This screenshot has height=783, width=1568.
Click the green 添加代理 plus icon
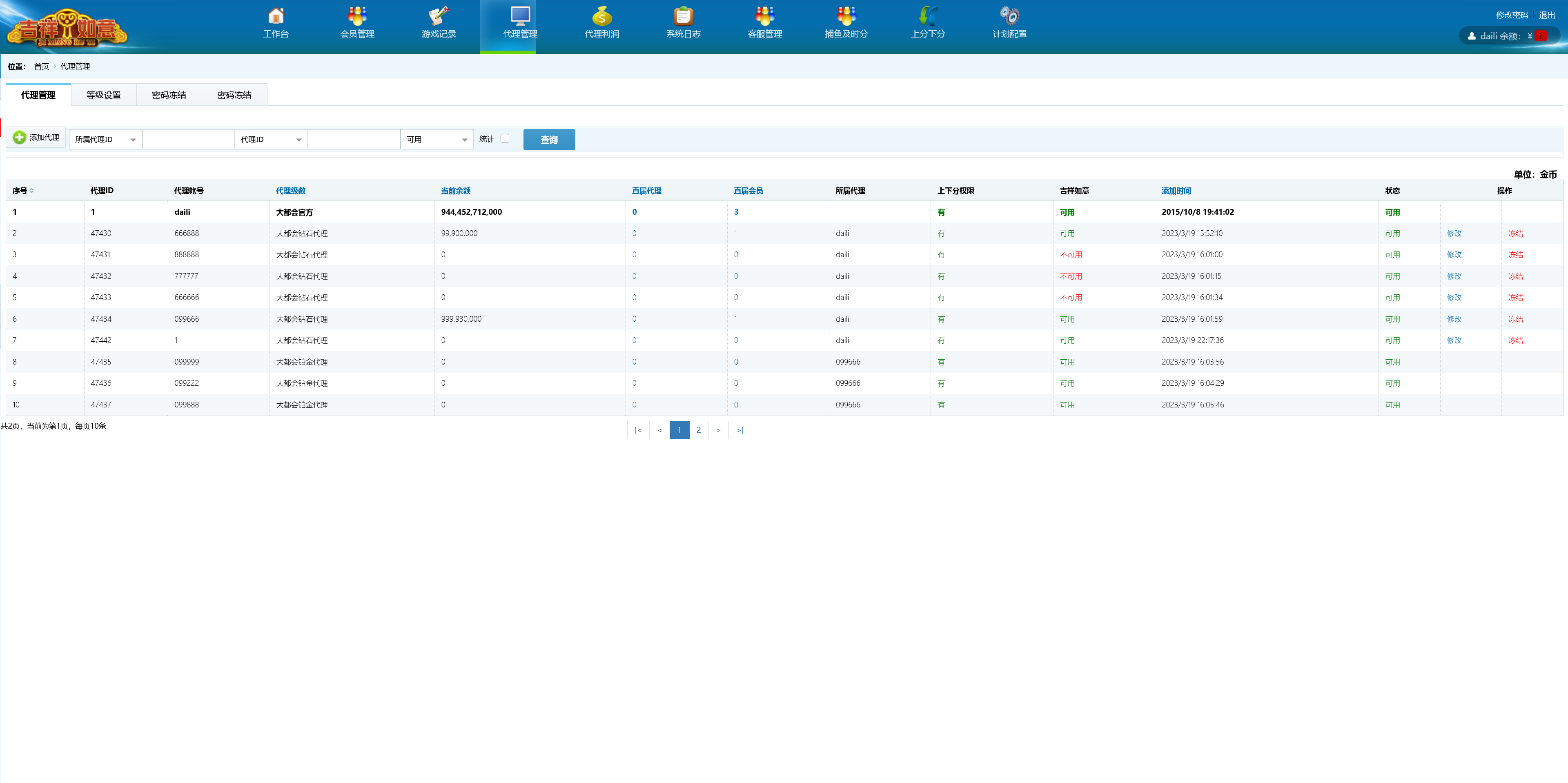(x=20, y=138)
